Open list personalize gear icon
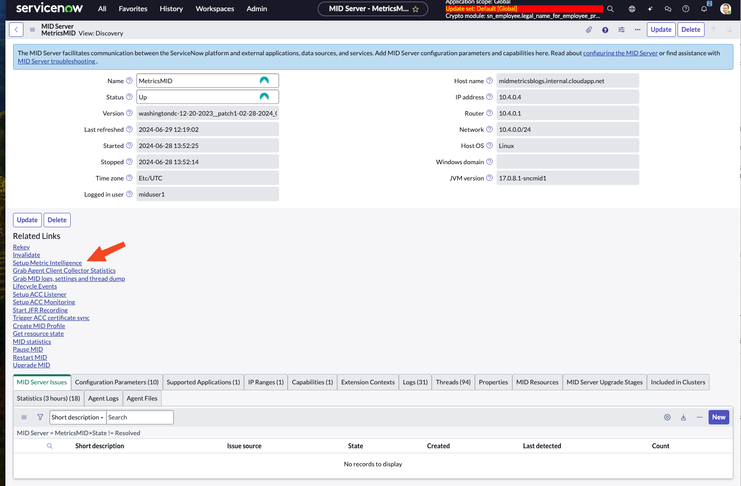Image resolution: width=741 pixels, height=486 pixels. (x=667, y=417)
